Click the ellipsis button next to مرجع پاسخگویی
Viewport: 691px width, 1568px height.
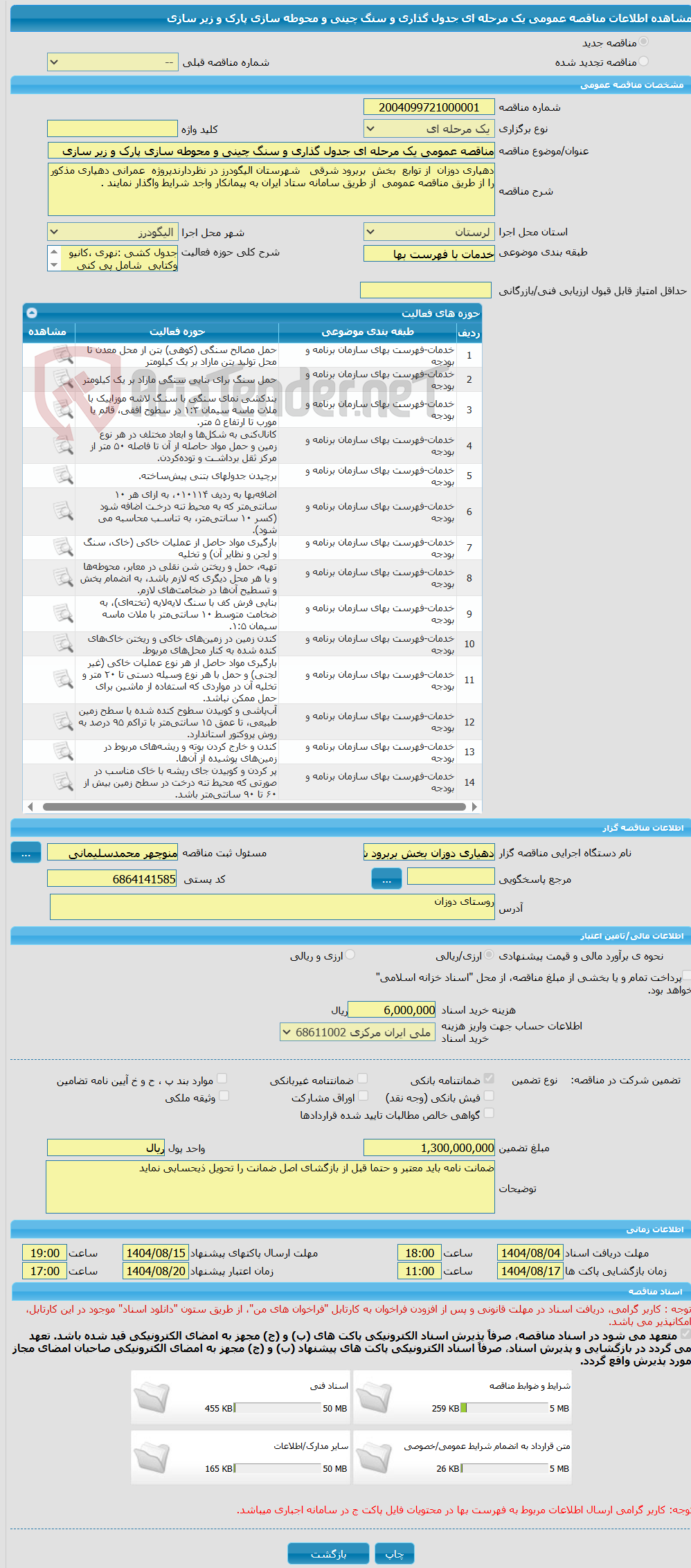tap(387, 879)
